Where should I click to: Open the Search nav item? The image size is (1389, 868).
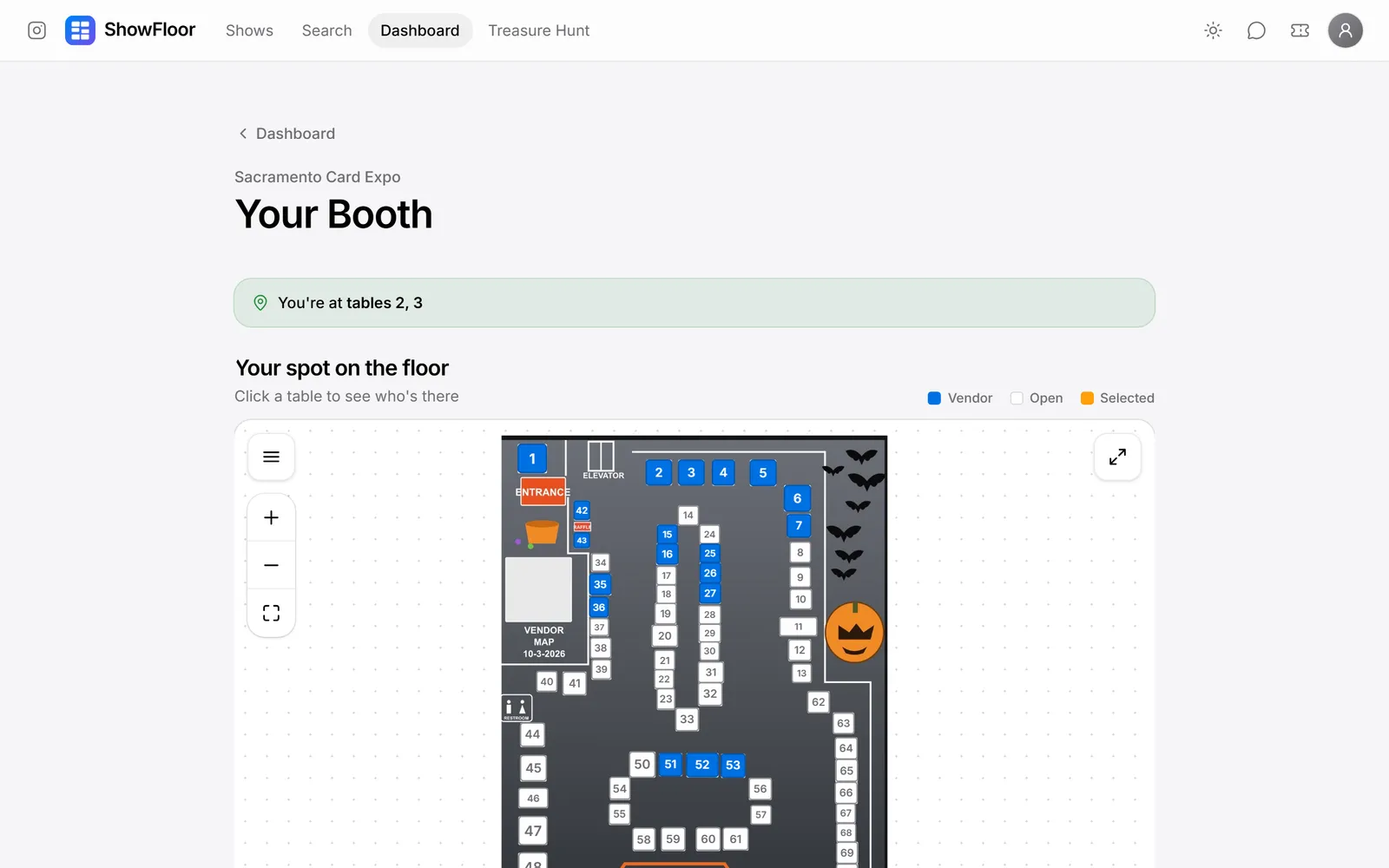point(327,30)
